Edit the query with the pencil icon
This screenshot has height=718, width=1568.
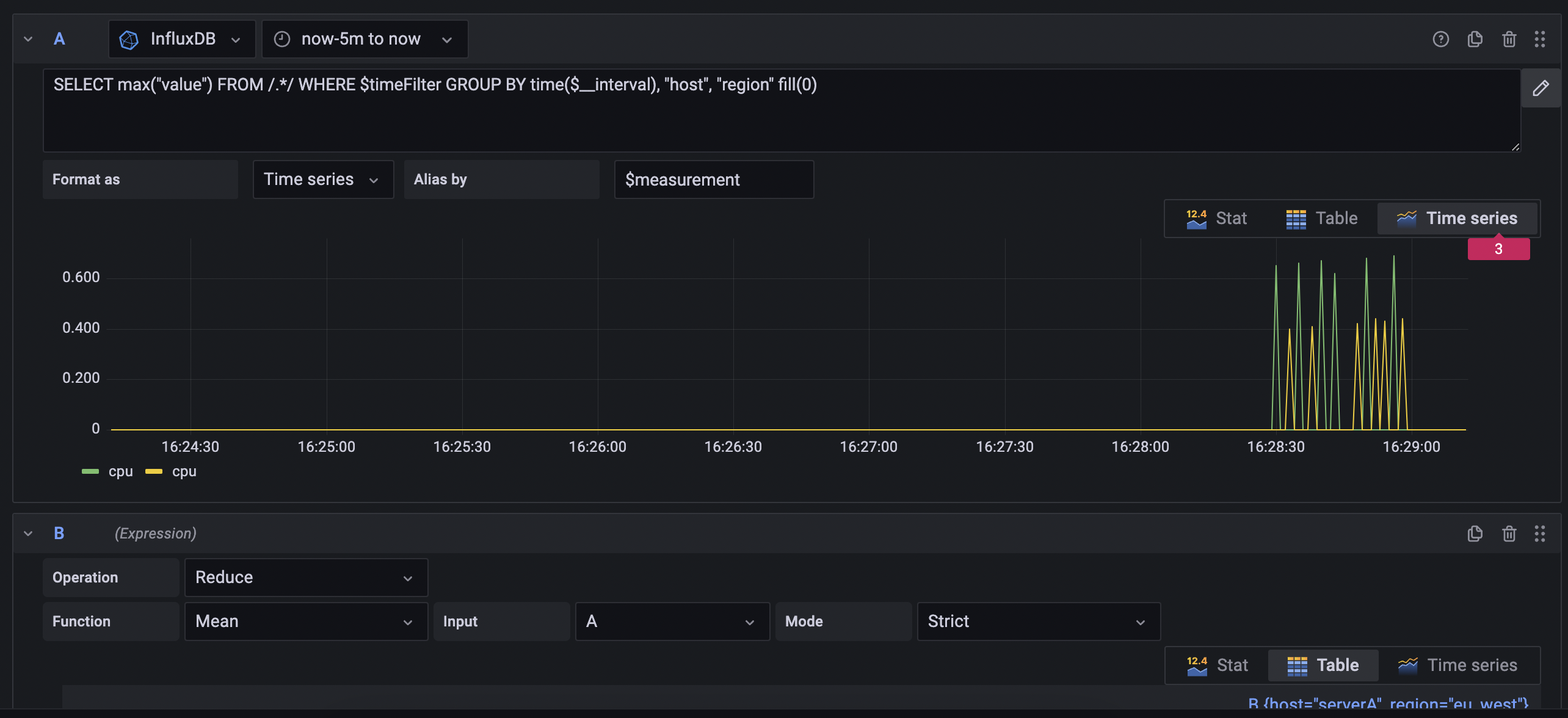[x=1542, y=87]
